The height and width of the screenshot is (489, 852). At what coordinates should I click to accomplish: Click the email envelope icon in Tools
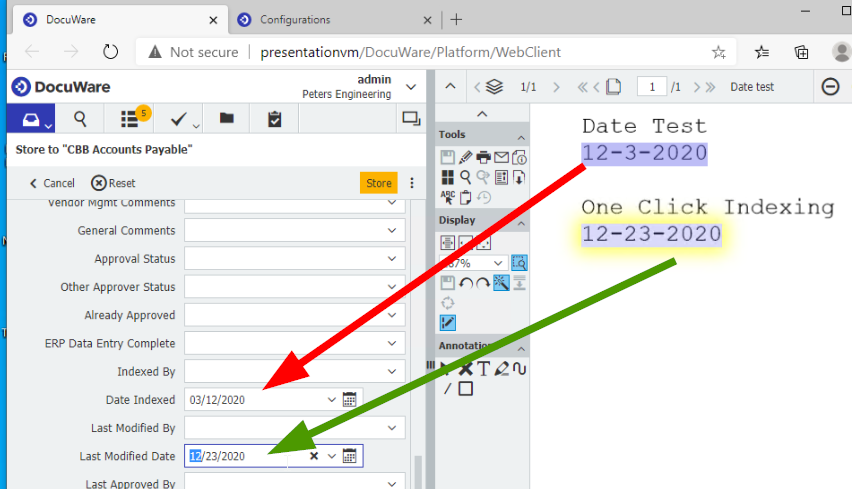(501, 157)
